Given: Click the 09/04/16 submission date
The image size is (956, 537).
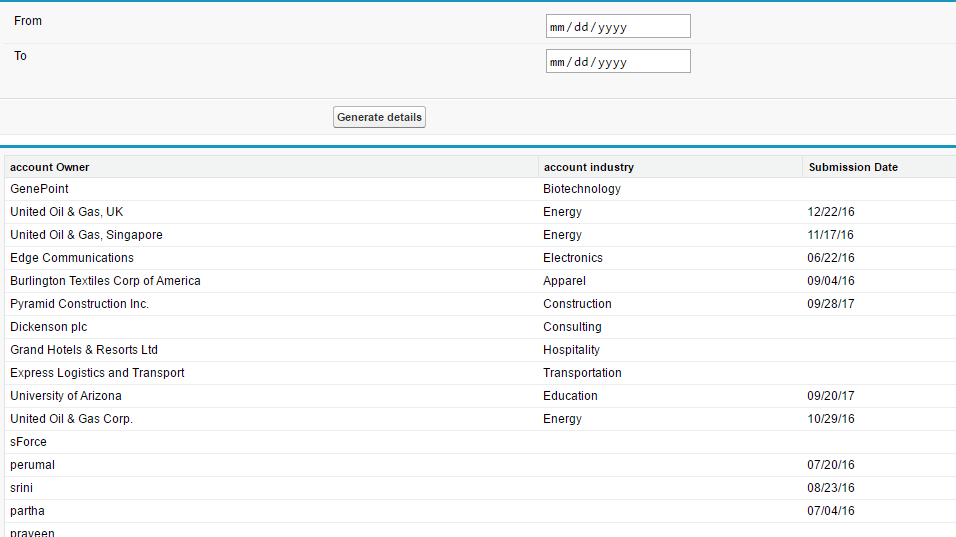Looking at the screenshot, I should pos(830,281).
